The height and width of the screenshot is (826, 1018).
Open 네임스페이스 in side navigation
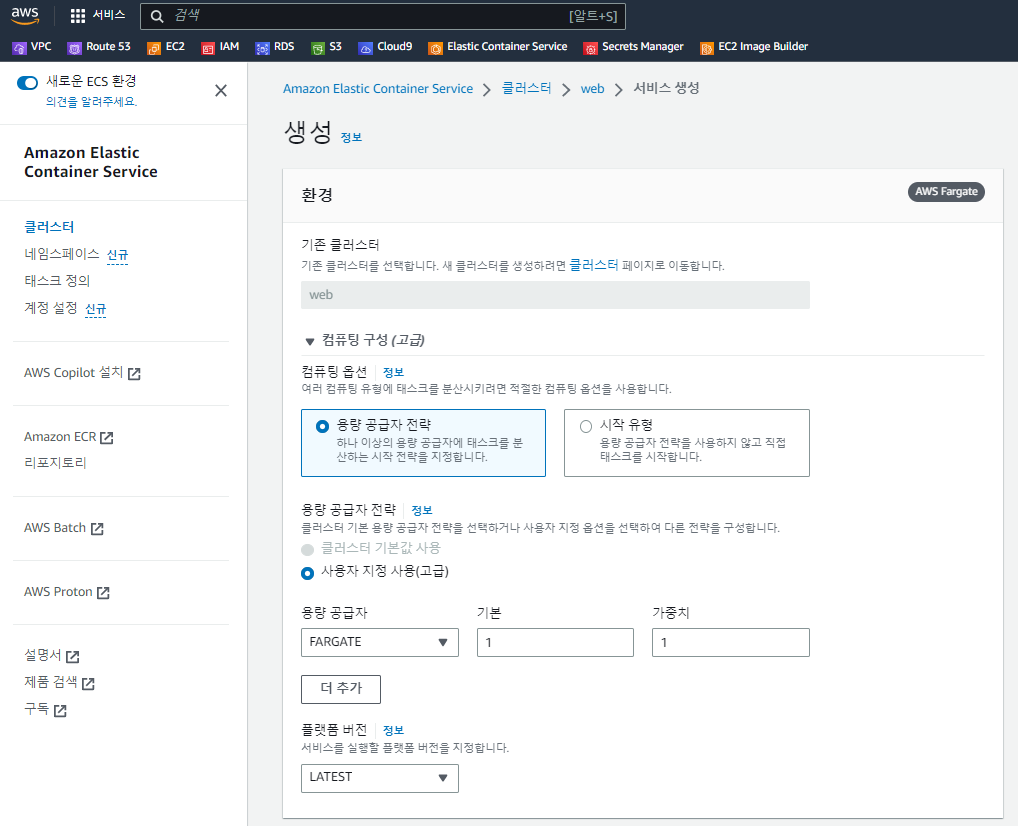point(62,254)
